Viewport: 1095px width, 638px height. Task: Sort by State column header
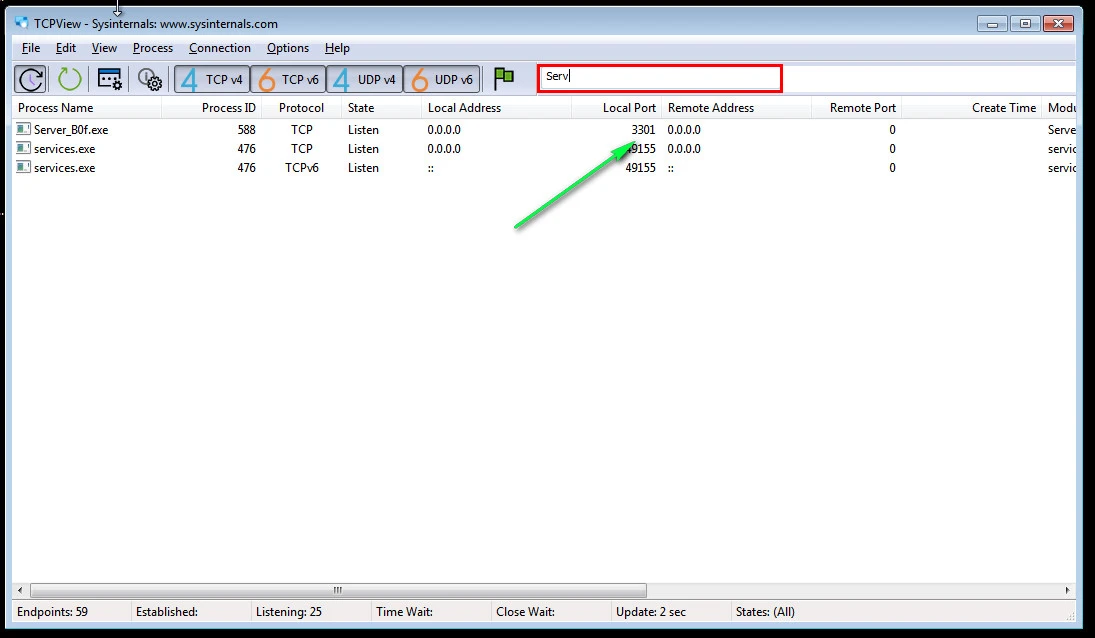coord(382,108)
